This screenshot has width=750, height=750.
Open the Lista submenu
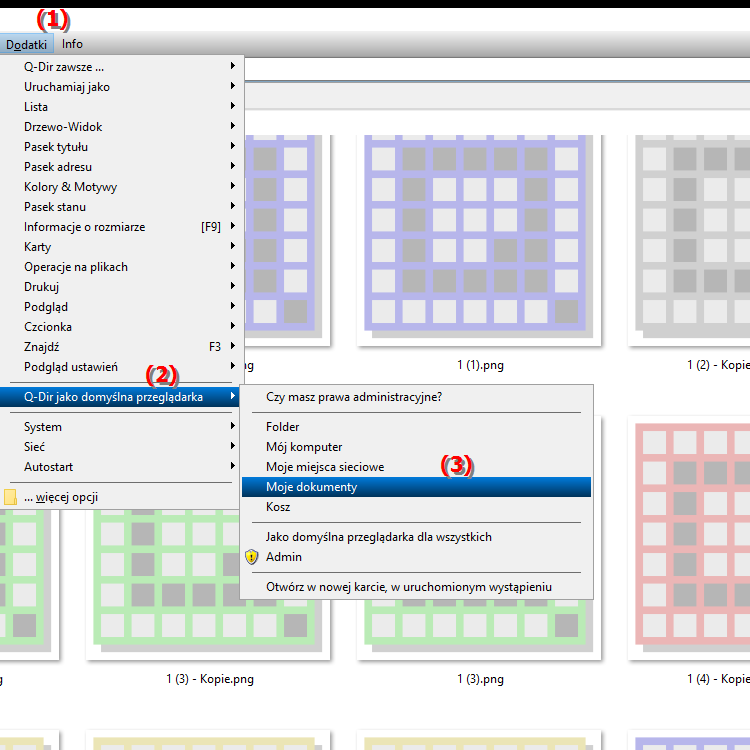pos(121,107)
